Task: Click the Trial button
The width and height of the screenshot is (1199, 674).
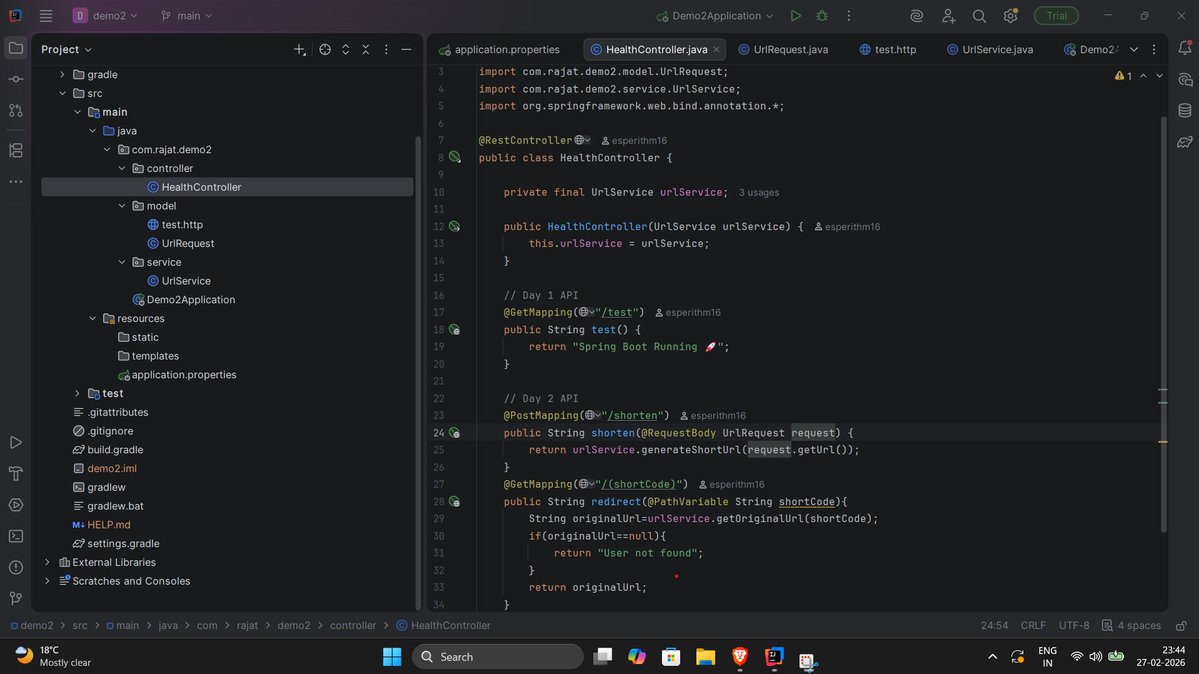Action: [1056, 15]
